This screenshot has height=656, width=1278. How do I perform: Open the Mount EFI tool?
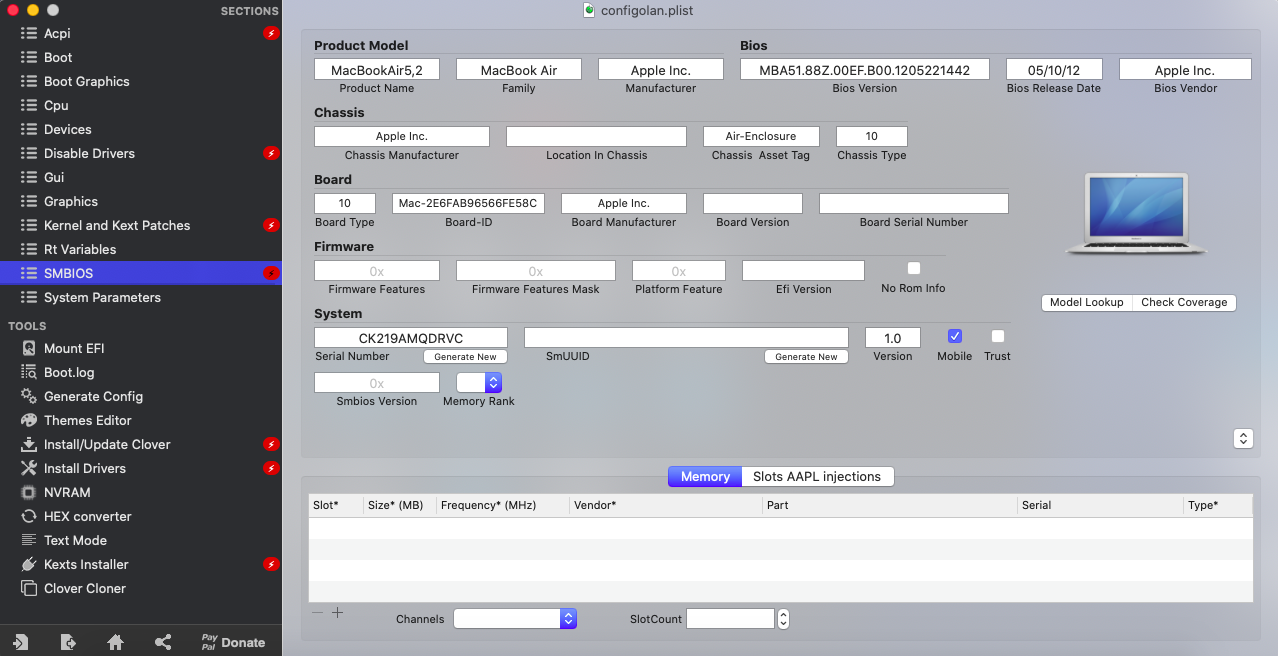pyautogui.click(x=73, y=348)
